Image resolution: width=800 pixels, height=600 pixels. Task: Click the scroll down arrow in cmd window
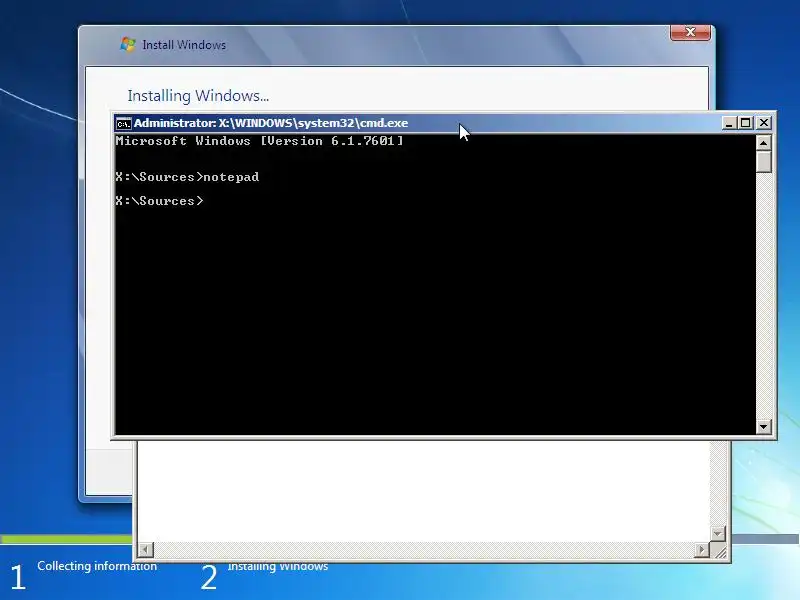point(763,427)
